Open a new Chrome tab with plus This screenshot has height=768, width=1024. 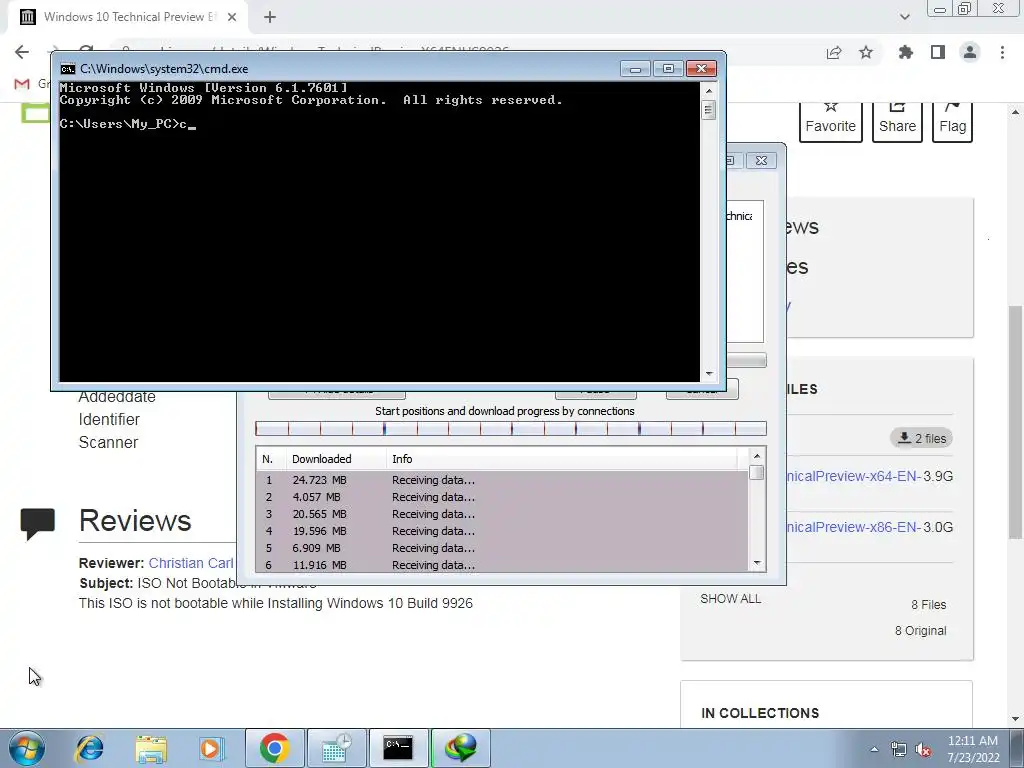[x=270, y=17]
